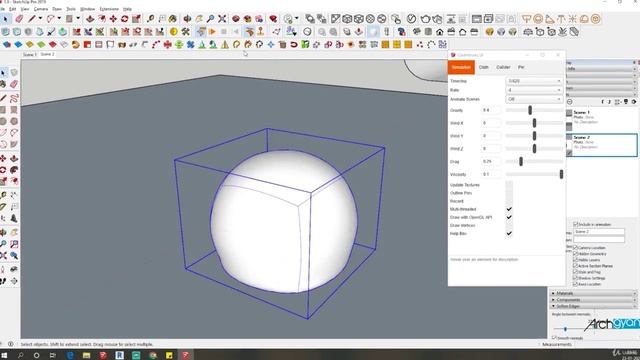Activate the Pan hand tool in top toolbar
This screenshot has height=360, width=640.
199,19
